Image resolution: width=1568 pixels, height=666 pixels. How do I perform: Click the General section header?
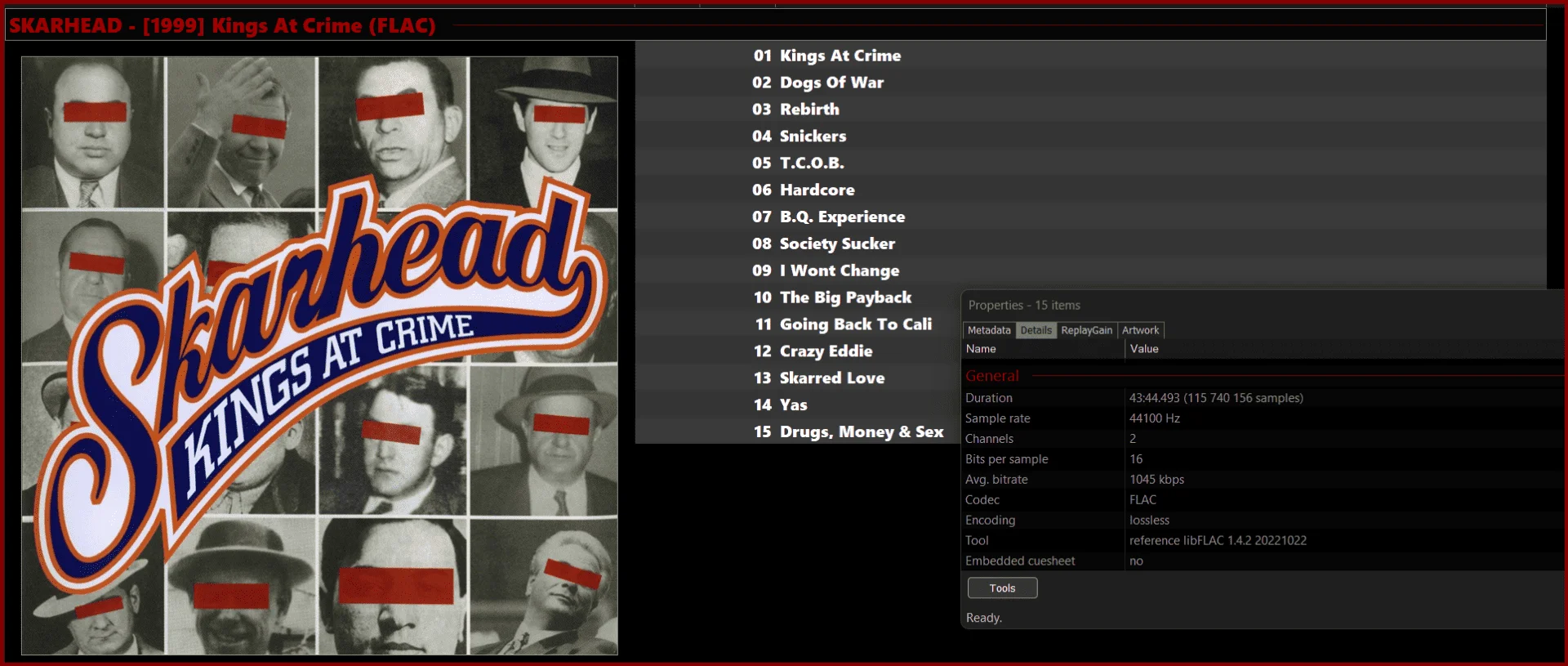992,376
